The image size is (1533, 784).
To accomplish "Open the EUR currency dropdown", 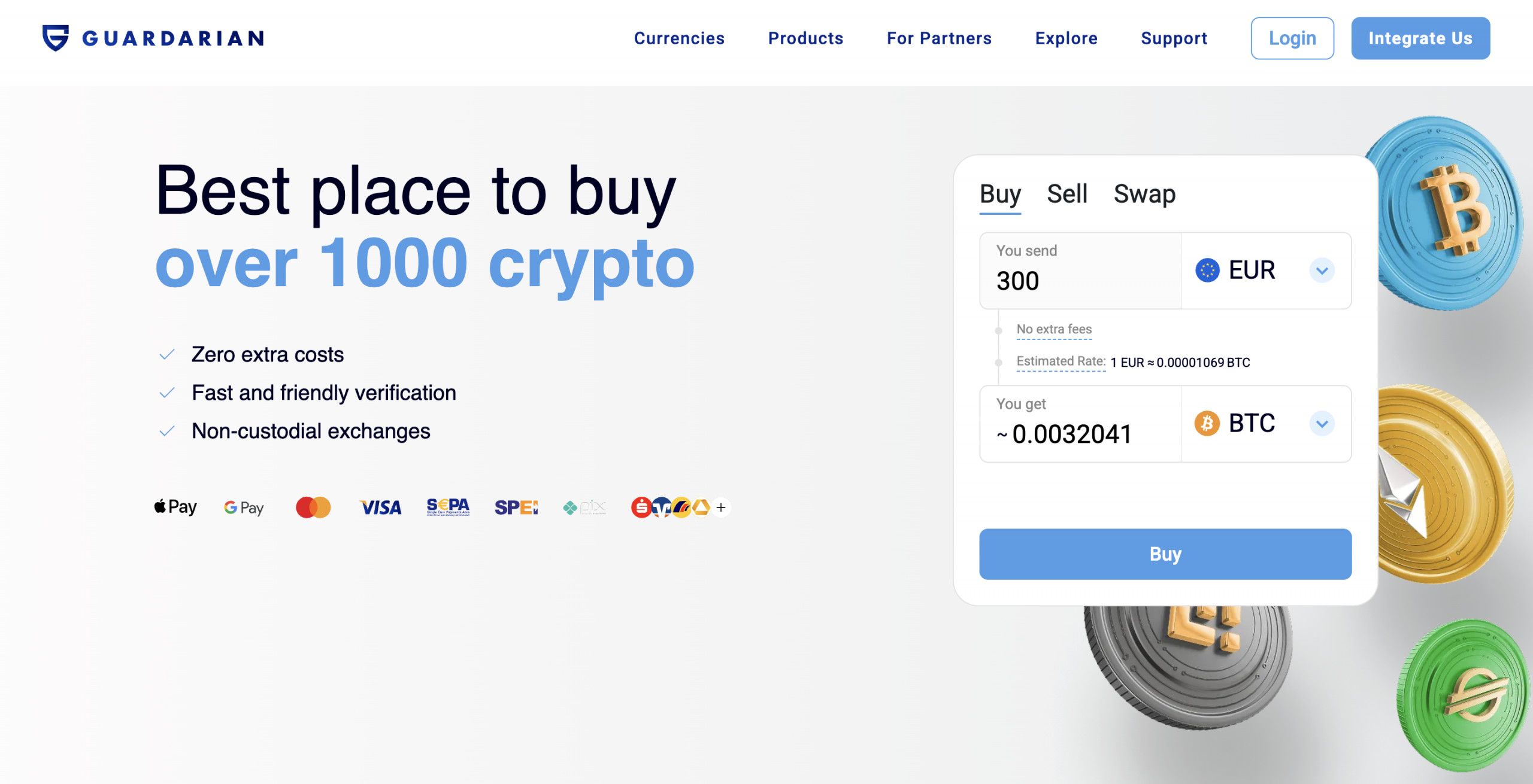I will tap(1323, 270).
